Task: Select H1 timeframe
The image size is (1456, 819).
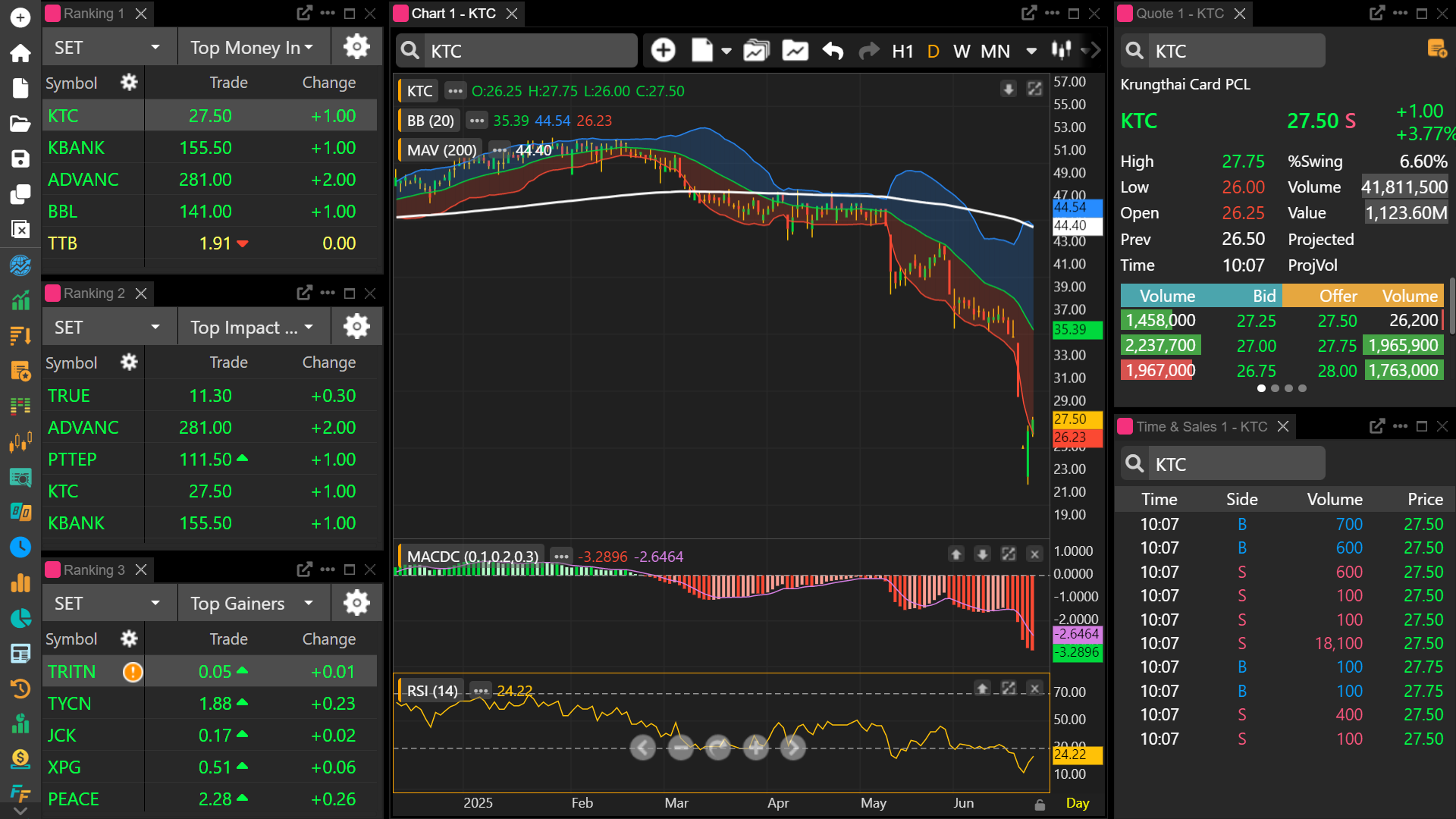Action: pyautogui.click(x=902, y=51)
